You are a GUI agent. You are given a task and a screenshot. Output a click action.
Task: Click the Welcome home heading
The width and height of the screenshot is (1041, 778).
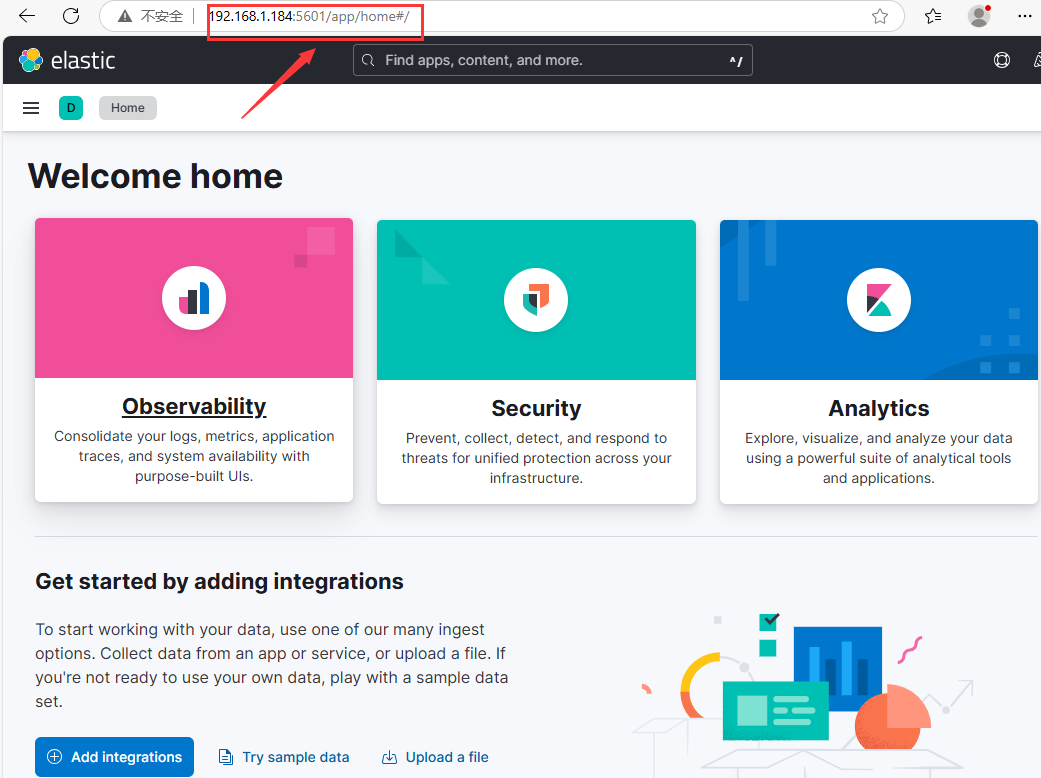point(155,176)
